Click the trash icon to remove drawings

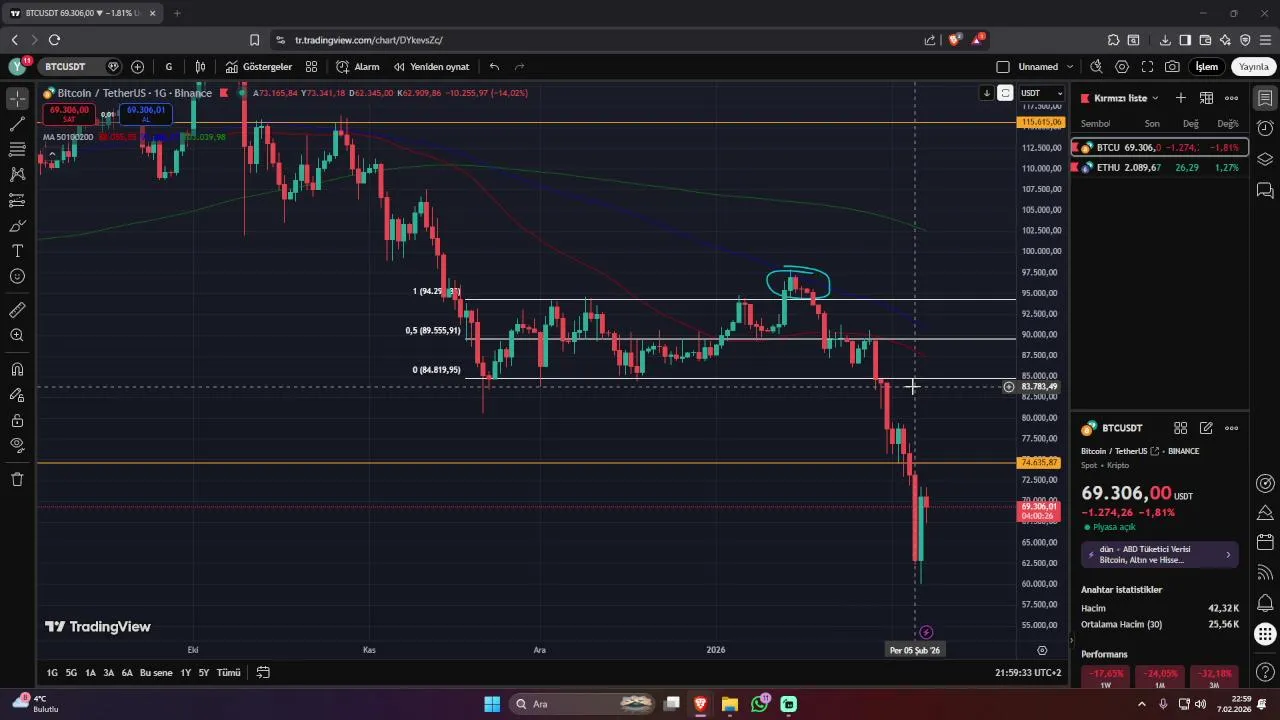pyautogui.click(x=17, y=479)
